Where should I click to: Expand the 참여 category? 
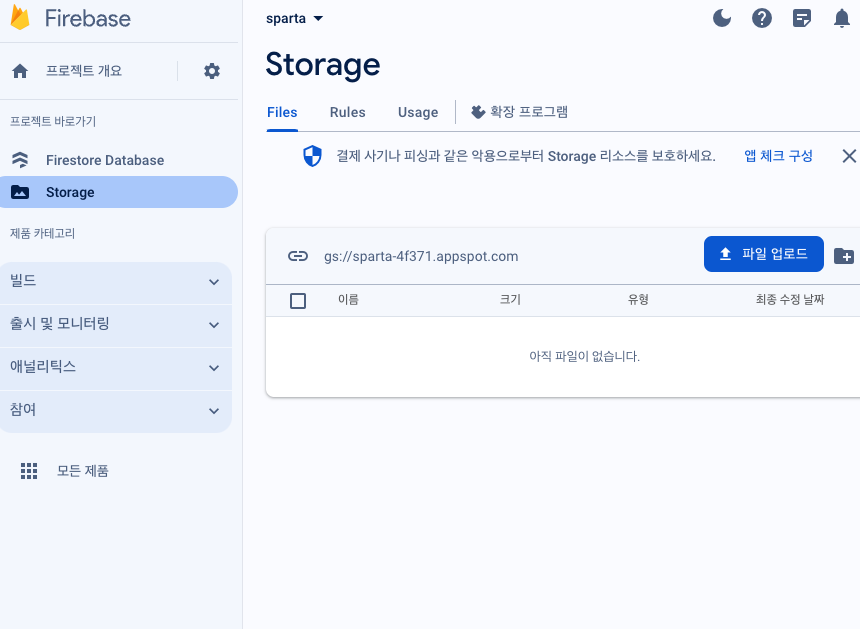pyautogui.click(x=116, y=411)
